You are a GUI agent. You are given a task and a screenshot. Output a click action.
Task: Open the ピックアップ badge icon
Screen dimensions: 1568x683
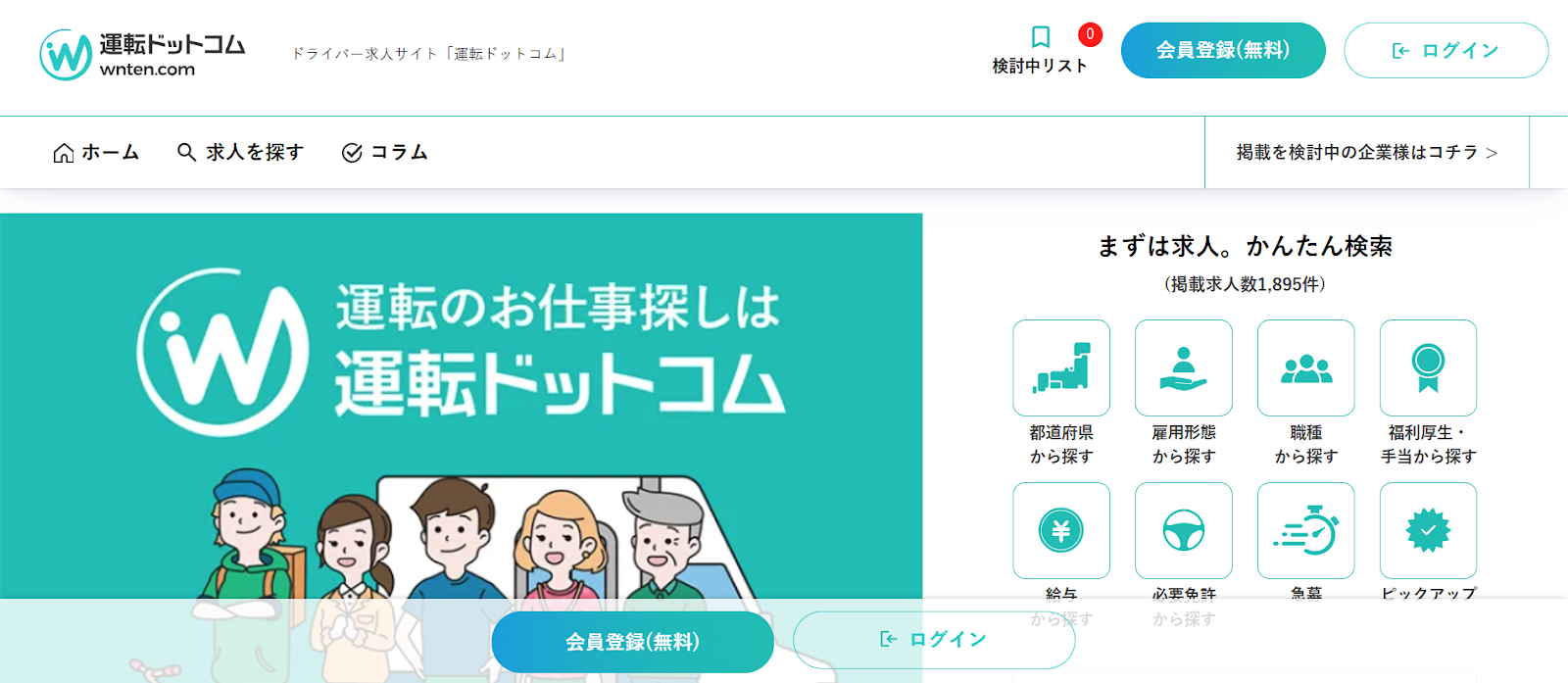(1428, 530)
